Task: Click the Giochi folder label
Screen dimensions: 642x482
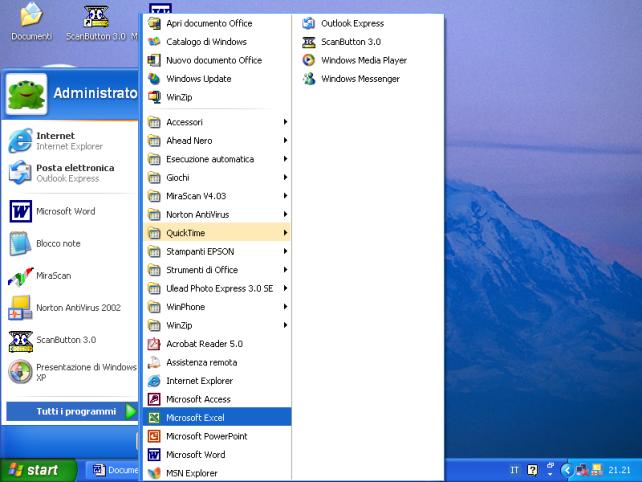Action: click(x=178, y=177)
